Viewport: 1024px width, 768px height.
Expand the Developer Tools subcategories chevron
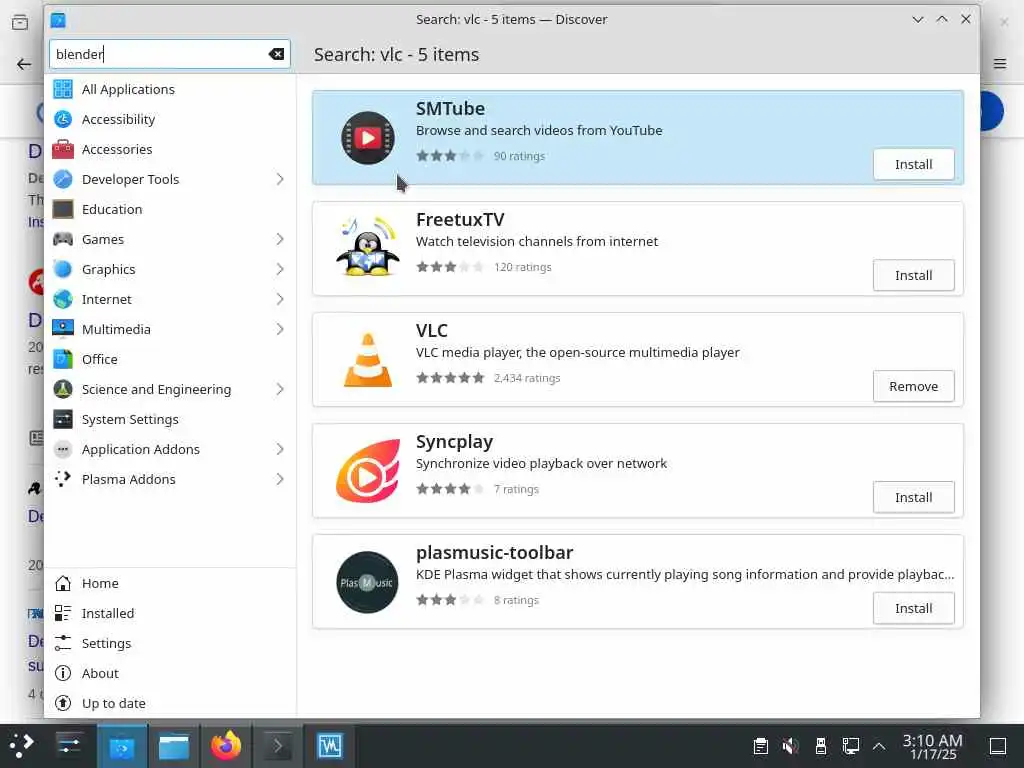[280, 179]
